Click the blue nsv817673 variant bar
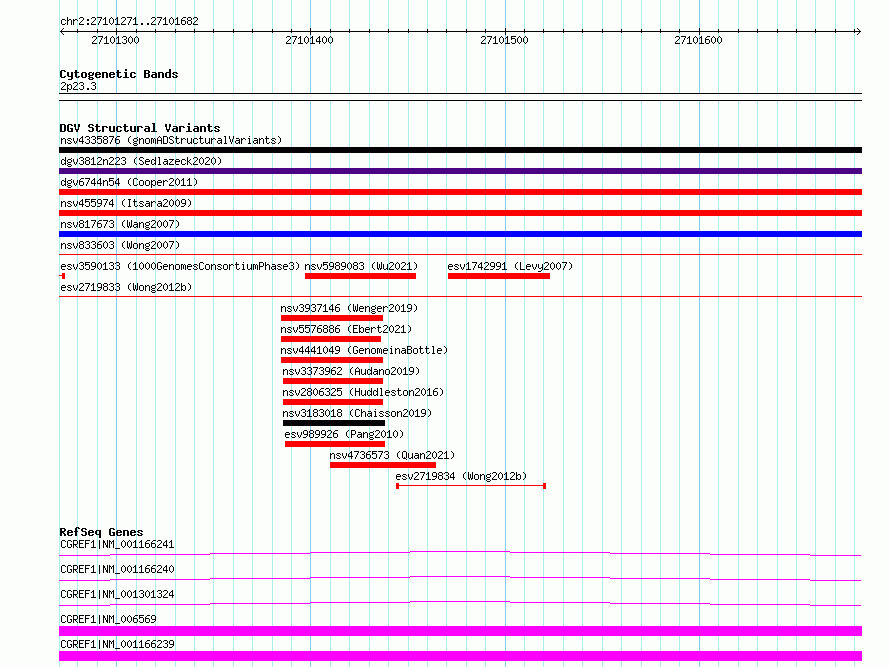 point(460,234)
